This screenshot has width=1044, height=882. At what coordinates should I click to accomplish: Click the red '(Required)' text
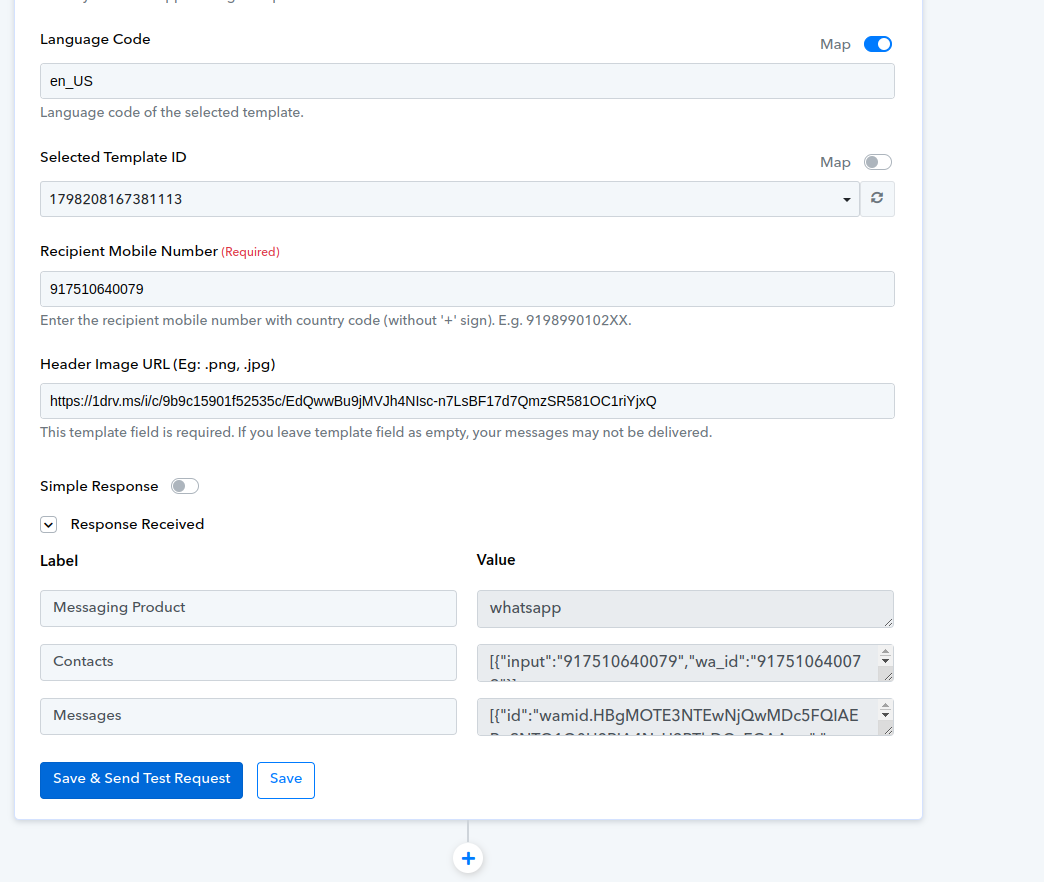[x=250, y=252]
